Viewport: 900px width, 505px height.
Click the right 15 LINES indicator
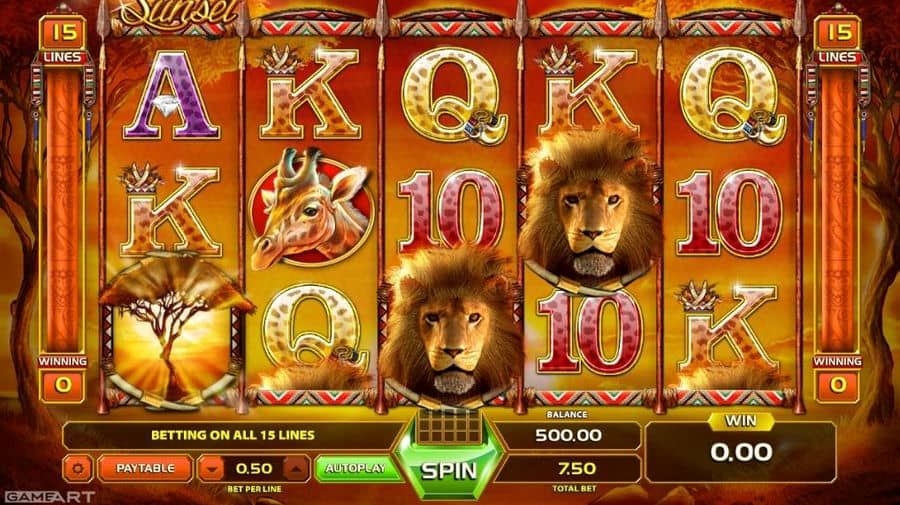click(837, 40)
